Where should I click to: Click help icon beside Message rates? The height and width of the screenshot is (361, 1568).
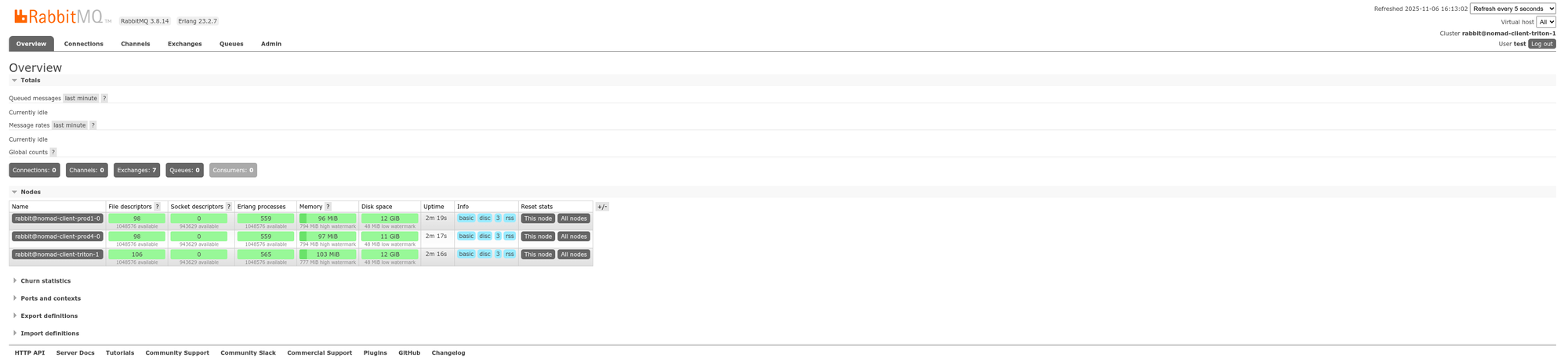93,125
